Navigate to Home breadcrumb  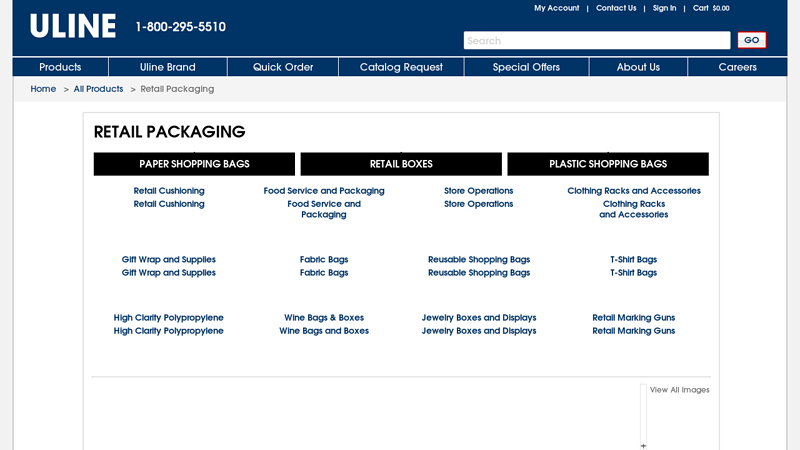click(x=43, y=89)
